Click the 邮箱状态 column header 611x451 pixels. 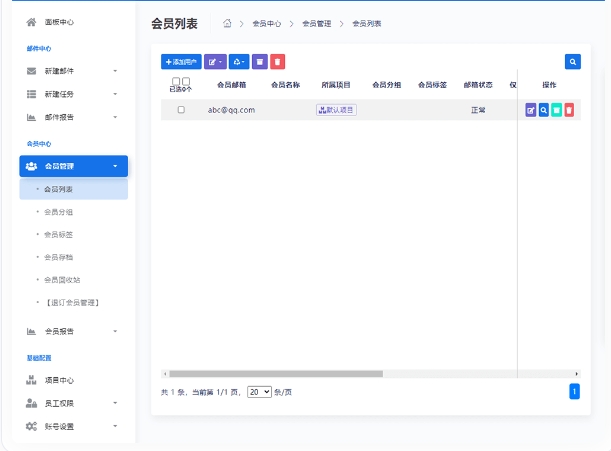478,85
